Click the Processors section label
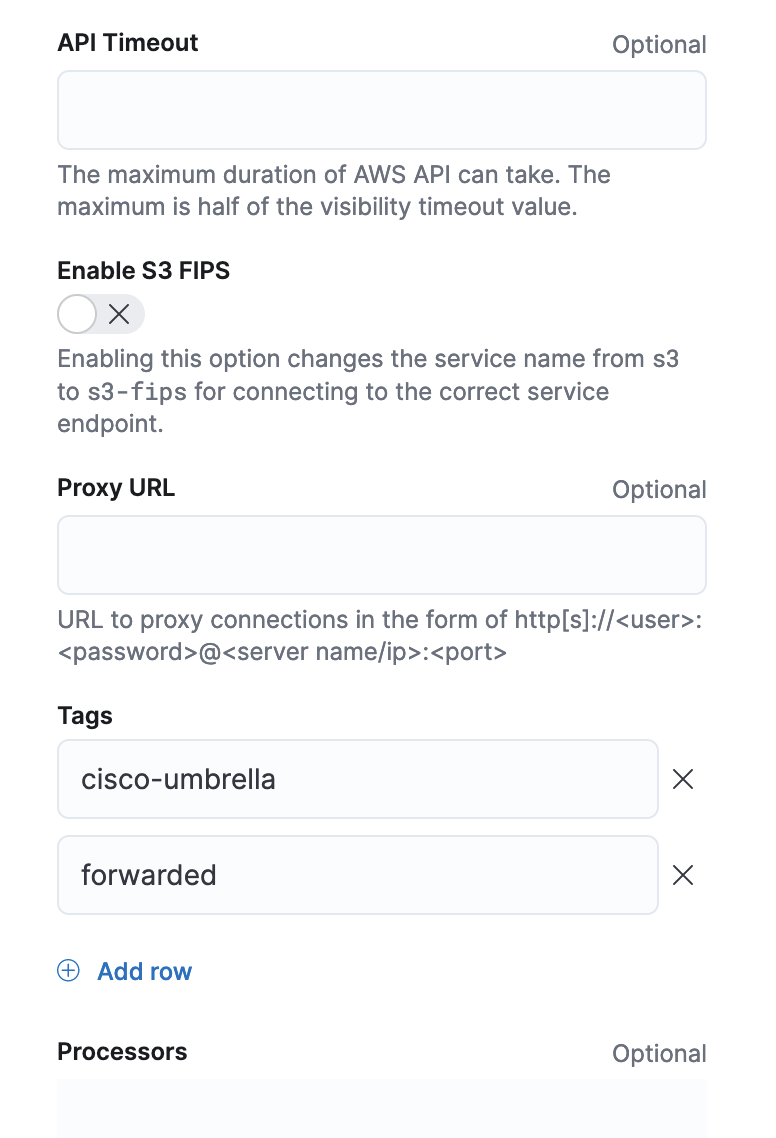 click(122, 1052)
